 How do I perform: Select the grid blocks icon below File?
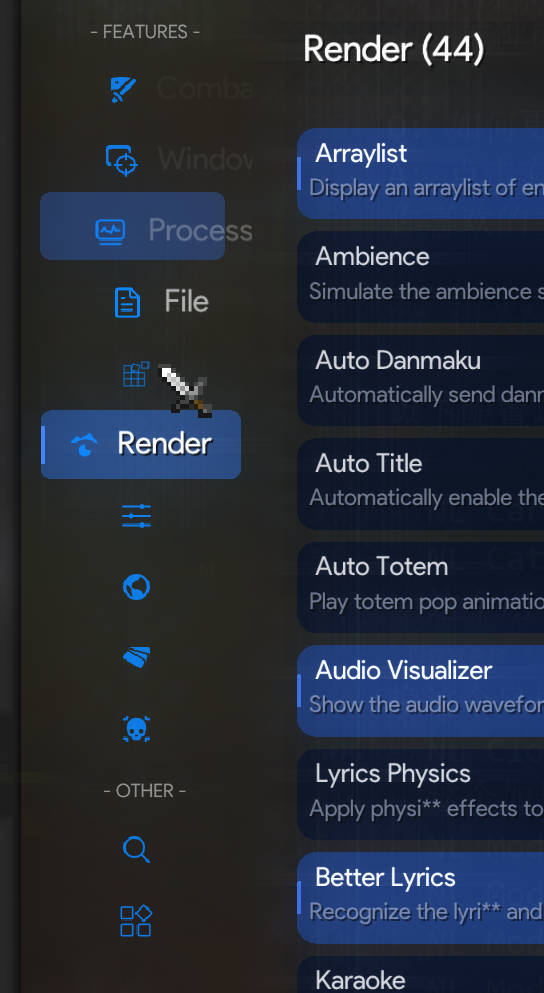pyautogui.click(x=136, y=374)
